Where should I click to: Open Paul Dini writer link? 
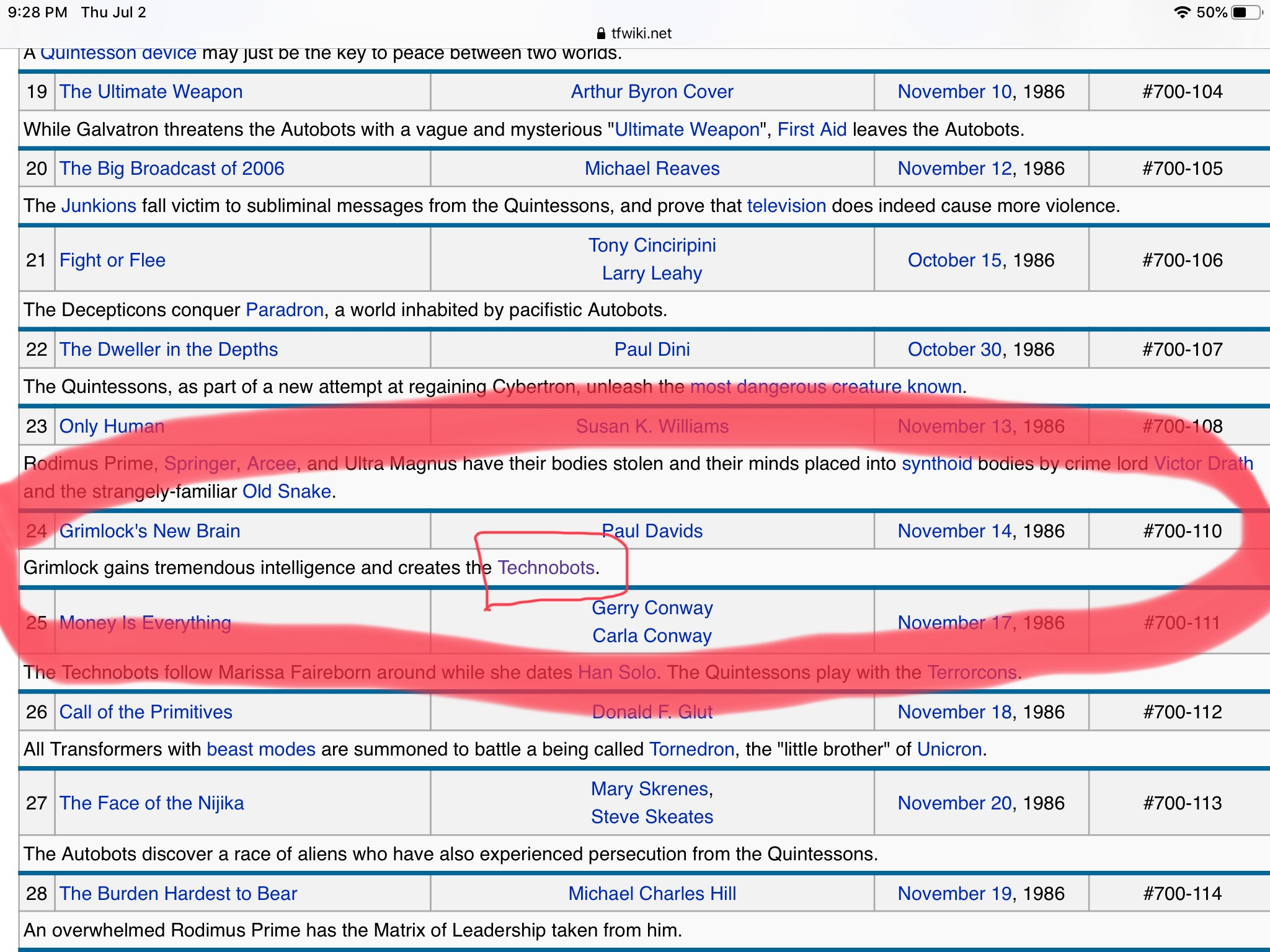point(652,350)
